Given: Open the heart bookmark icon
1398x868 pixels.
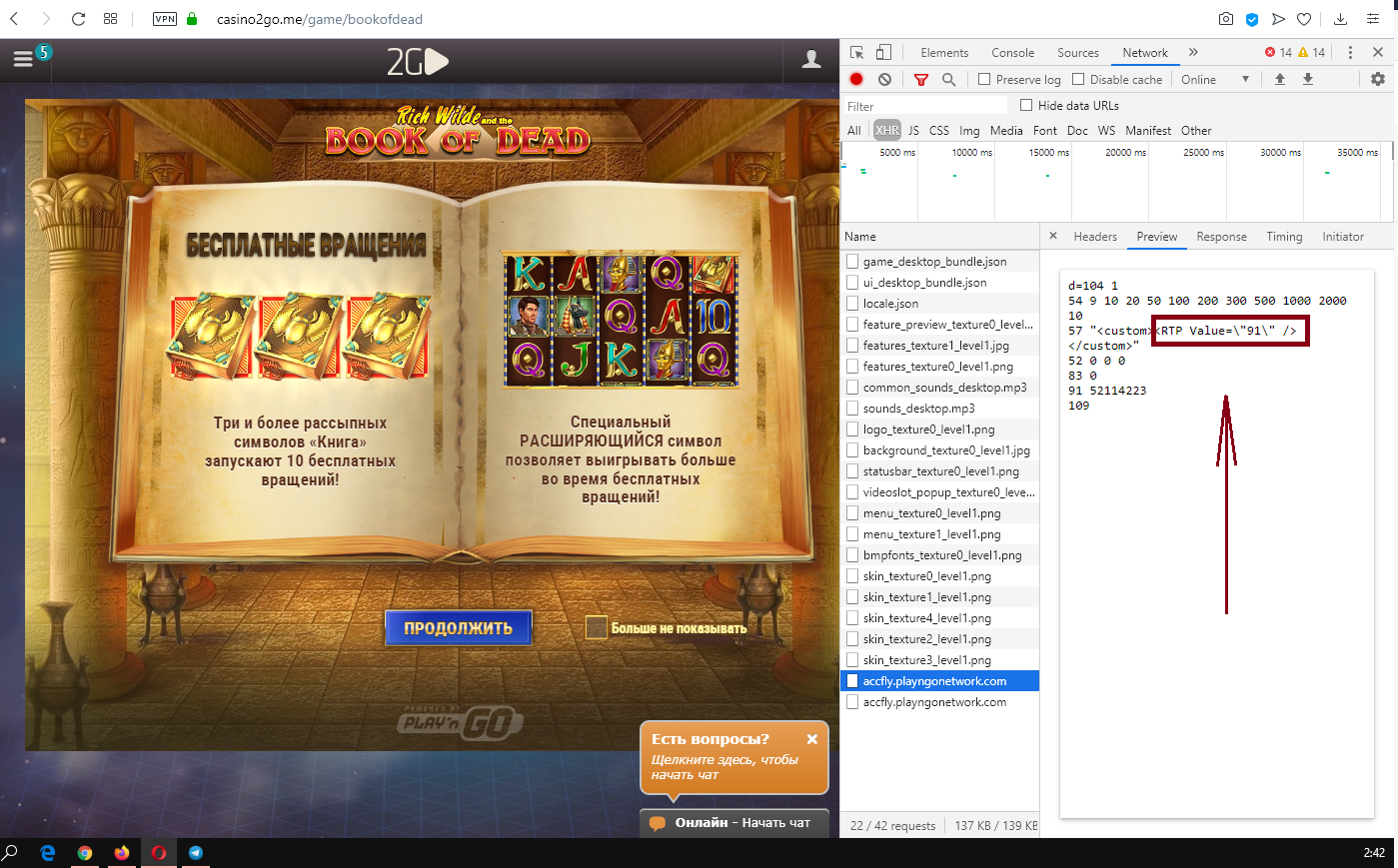Looking at the screenshot, I should pos(1304,19).
